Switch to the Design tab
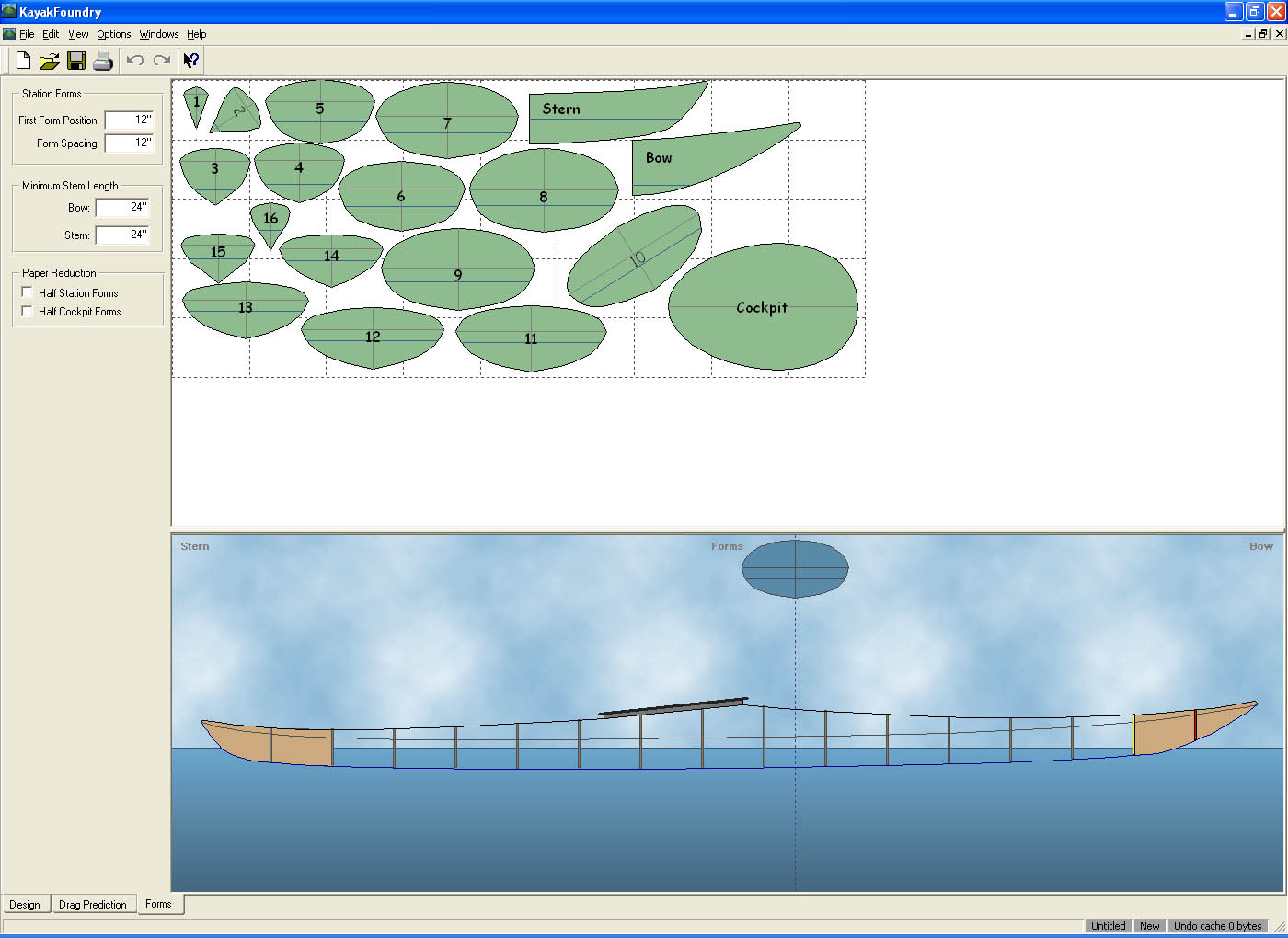This screenshot has height=938, width=1288. [25, 904]
